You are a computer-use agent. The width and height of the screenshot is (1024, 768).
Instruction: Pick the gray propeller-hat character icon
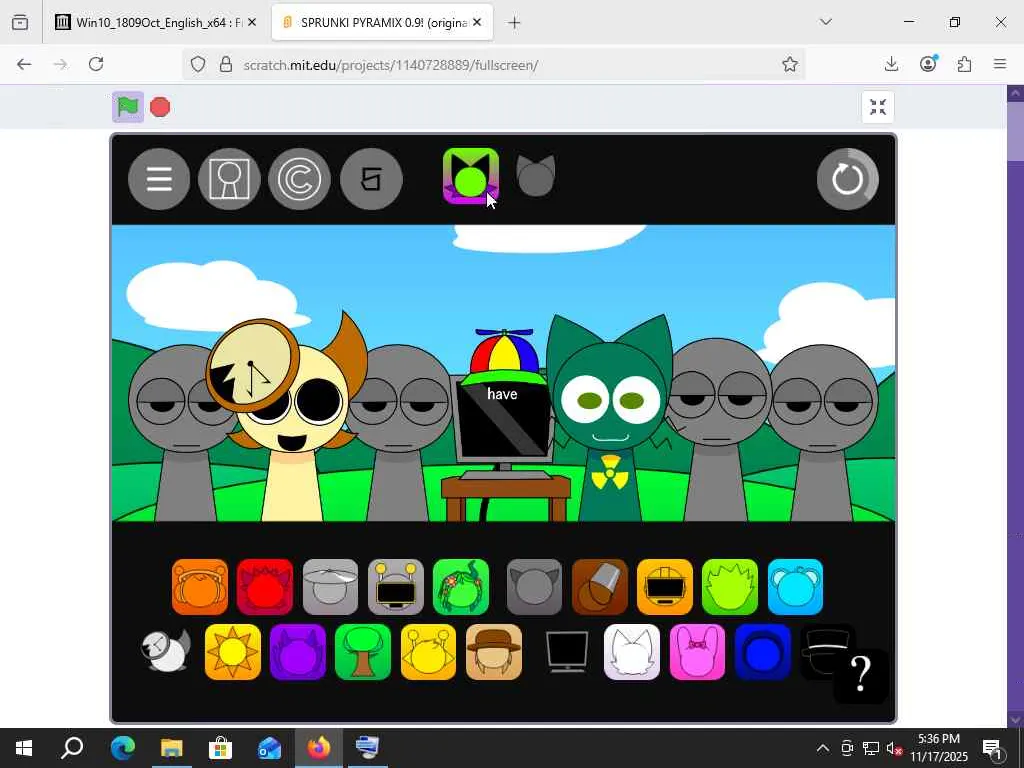(x=330, y=586)
